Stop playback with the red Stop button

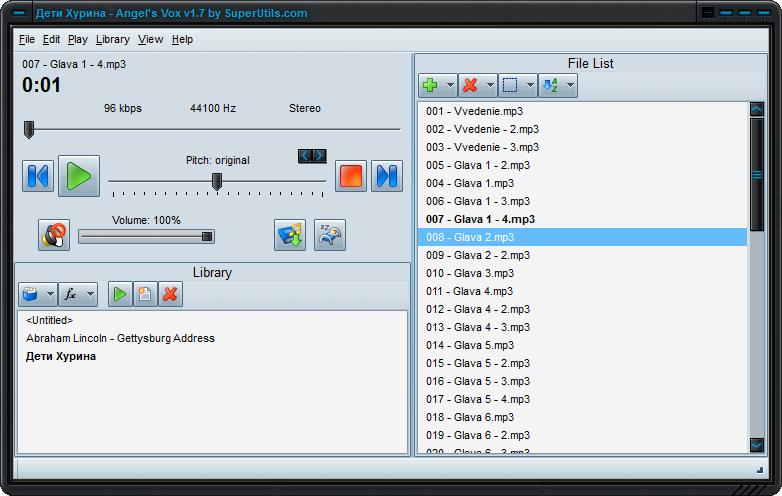click(351, 176)
